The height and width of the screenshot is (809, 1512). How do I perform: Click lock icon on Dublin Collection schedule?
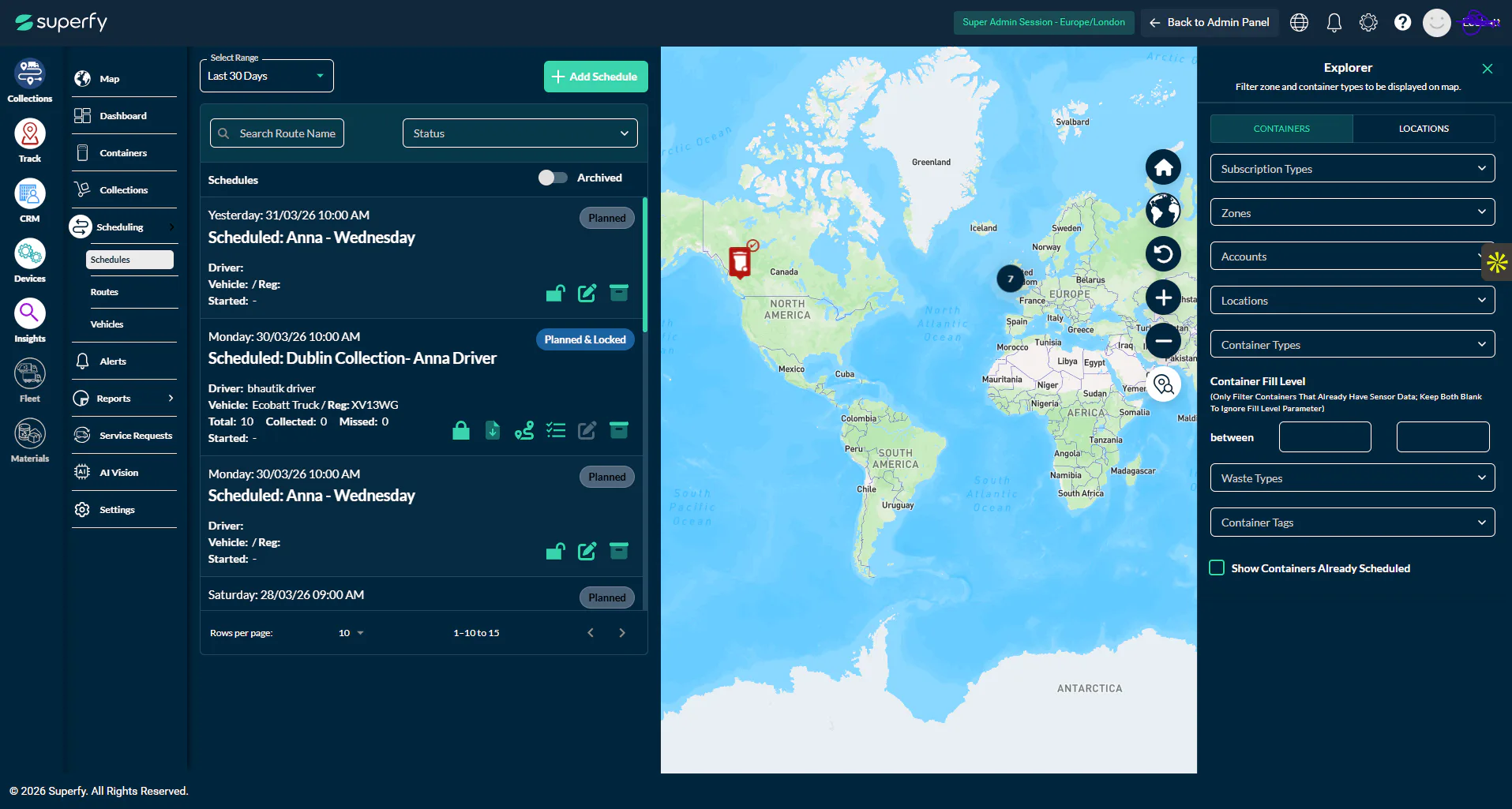pos(461,430)
